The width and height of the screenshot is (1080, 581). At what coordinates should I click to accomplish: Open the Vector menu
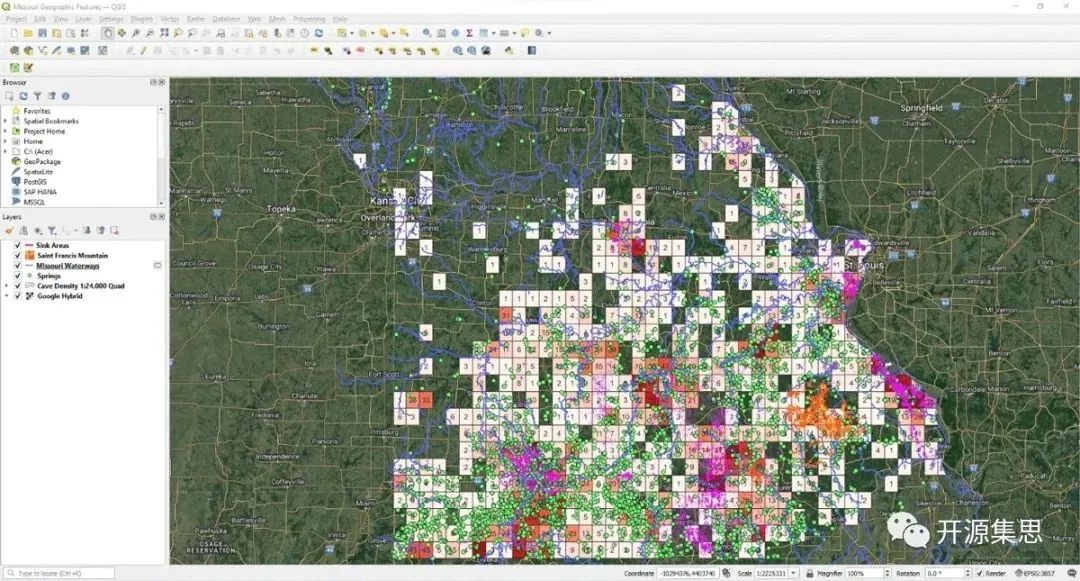169,19
